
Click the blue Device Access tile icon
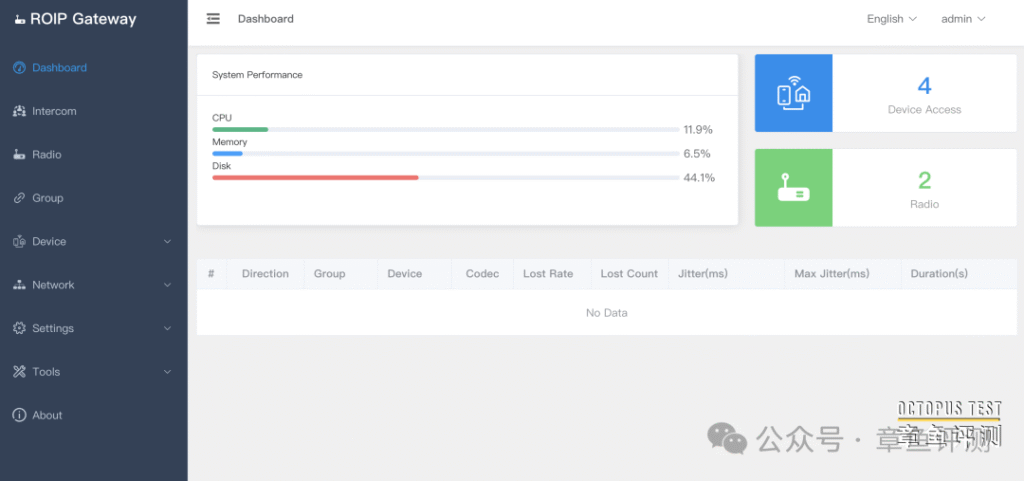(793, 93)
